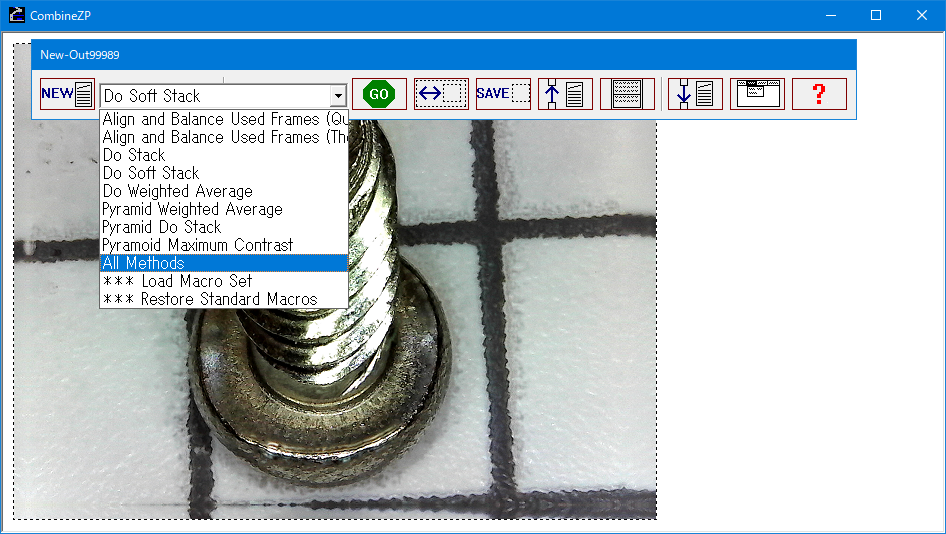Choose Do Stack from the list

pyautogui.click(x=224, y=155)
